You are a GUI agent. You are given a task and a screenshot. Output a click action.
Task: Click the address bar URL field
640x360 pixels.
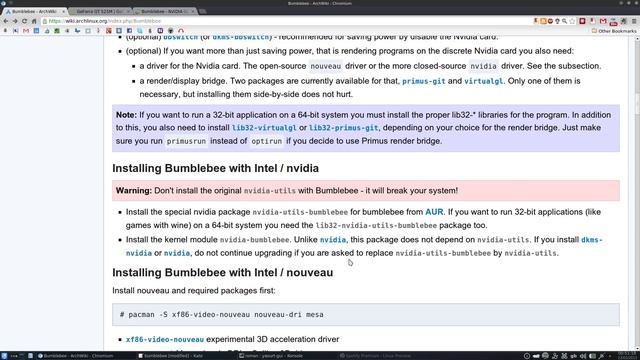[x=286, y=21]
